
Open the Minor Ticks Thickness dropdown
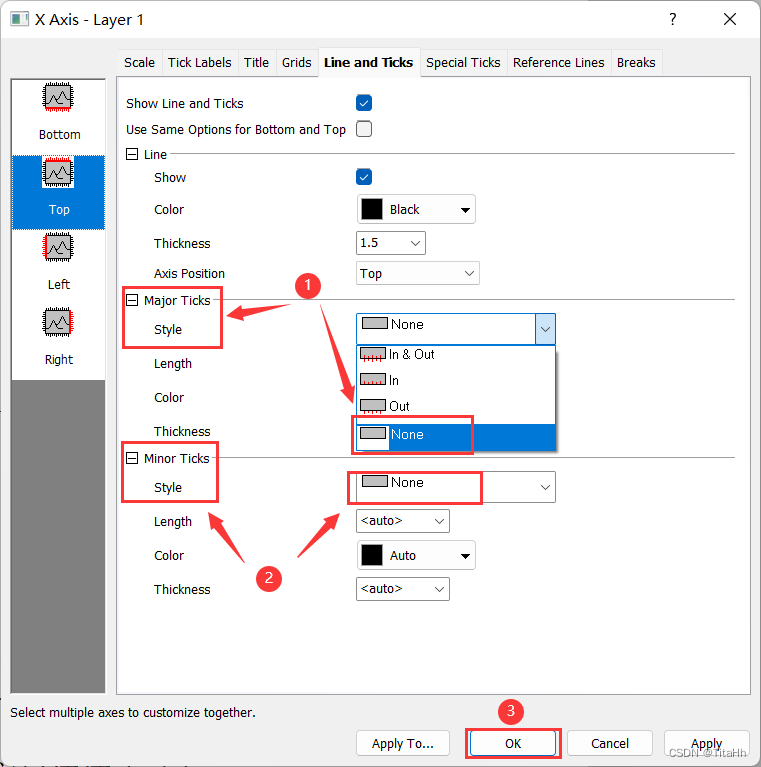click(x=403, y=589)
